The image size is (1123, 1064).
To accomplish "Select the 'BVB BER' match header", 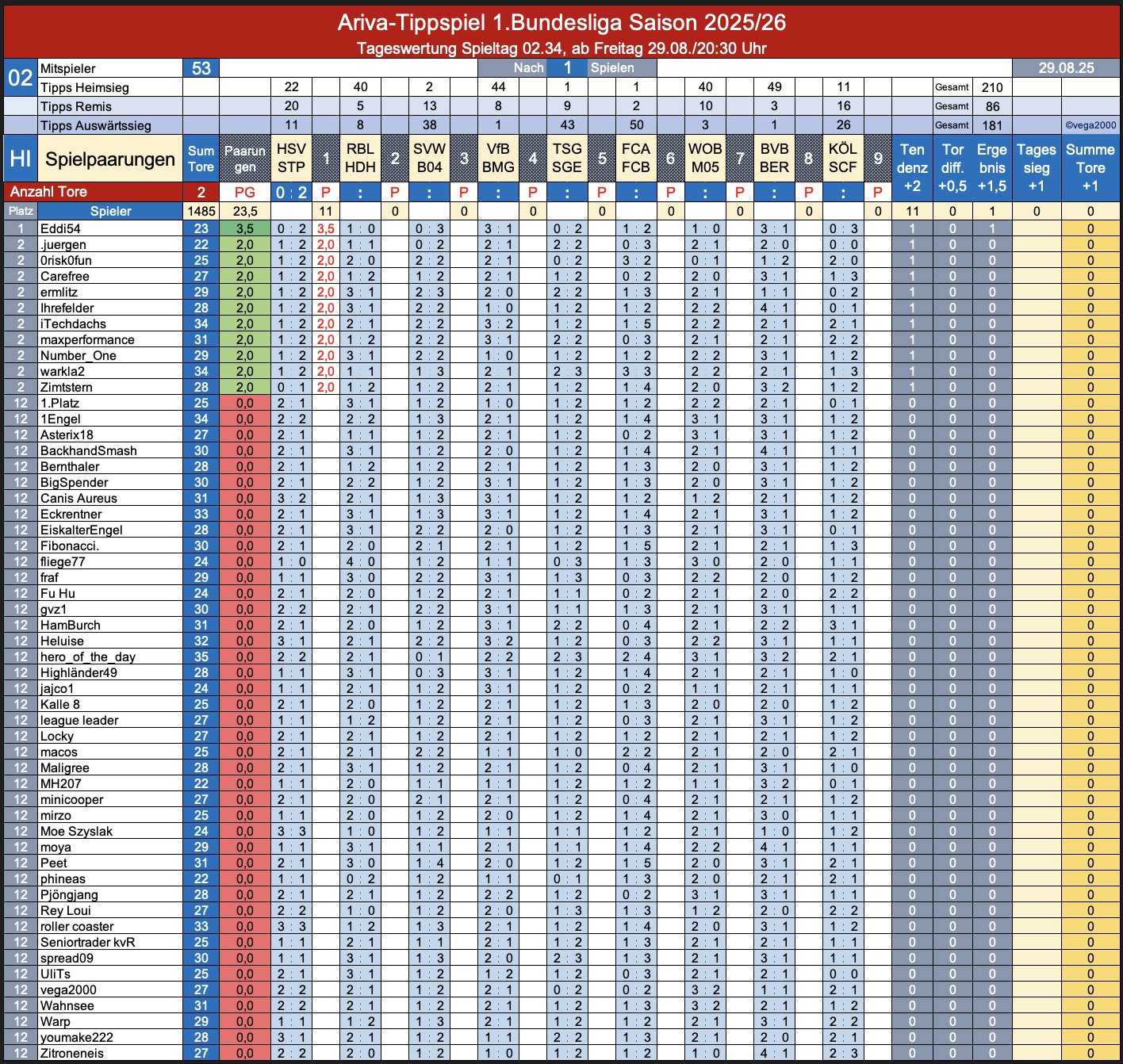I will pyautogui.click(x=774, y=159).
